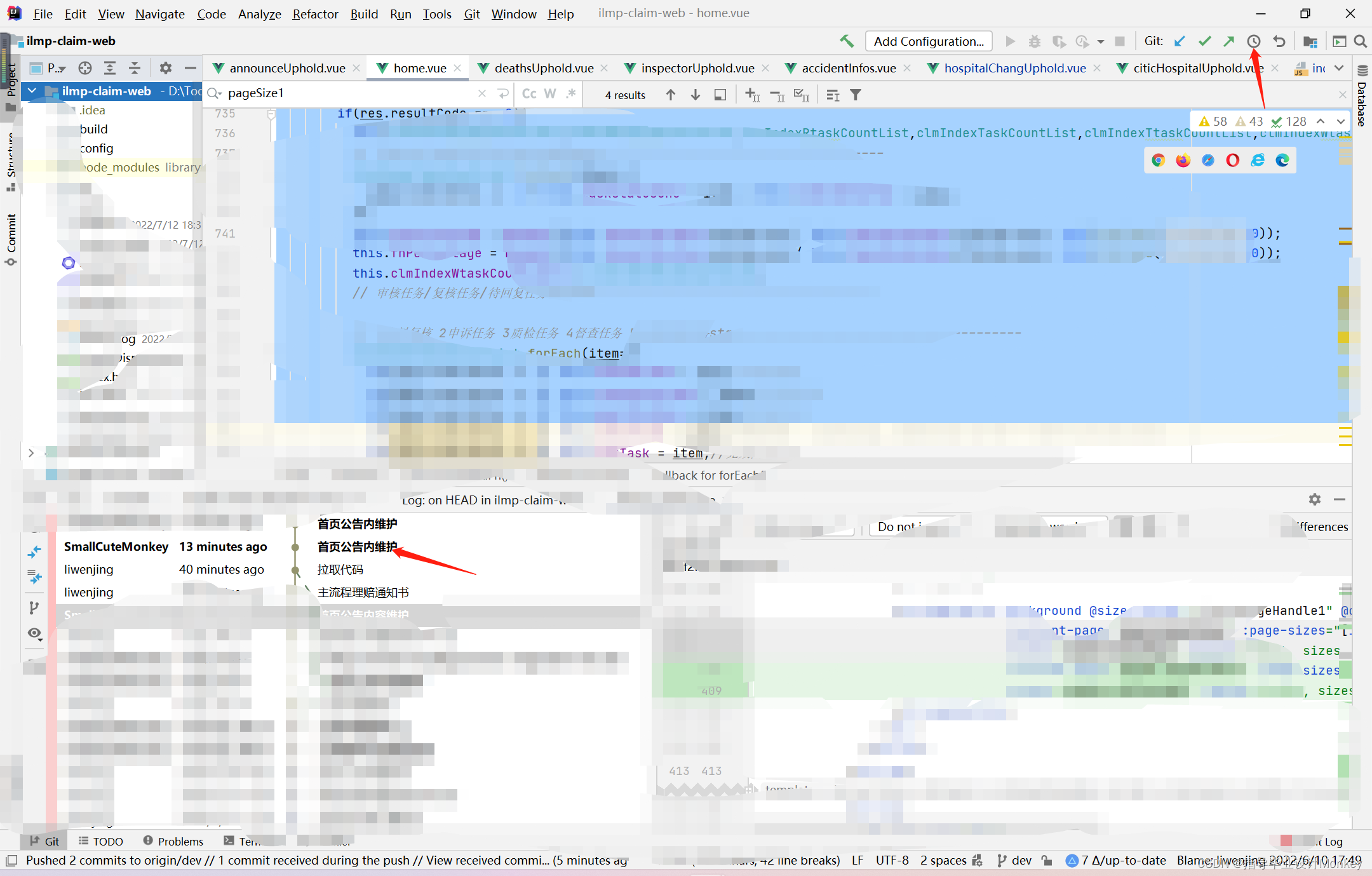Toggle Words W search option

click(550, 94)
